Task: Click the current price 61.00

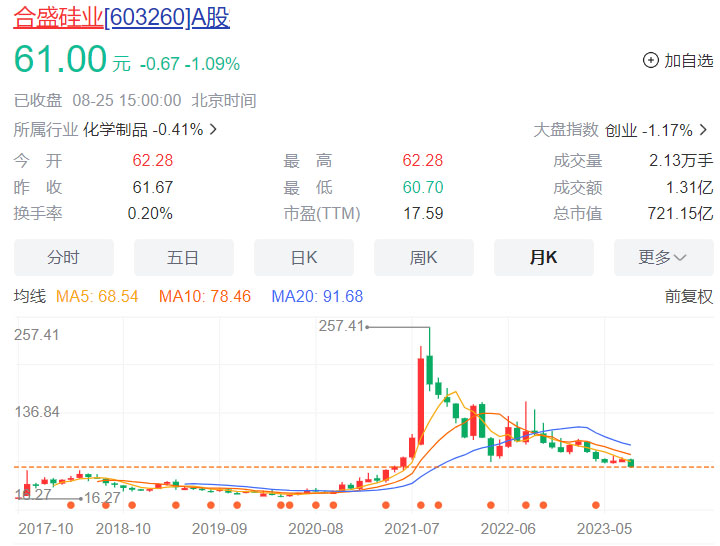Action: (60, 59)
